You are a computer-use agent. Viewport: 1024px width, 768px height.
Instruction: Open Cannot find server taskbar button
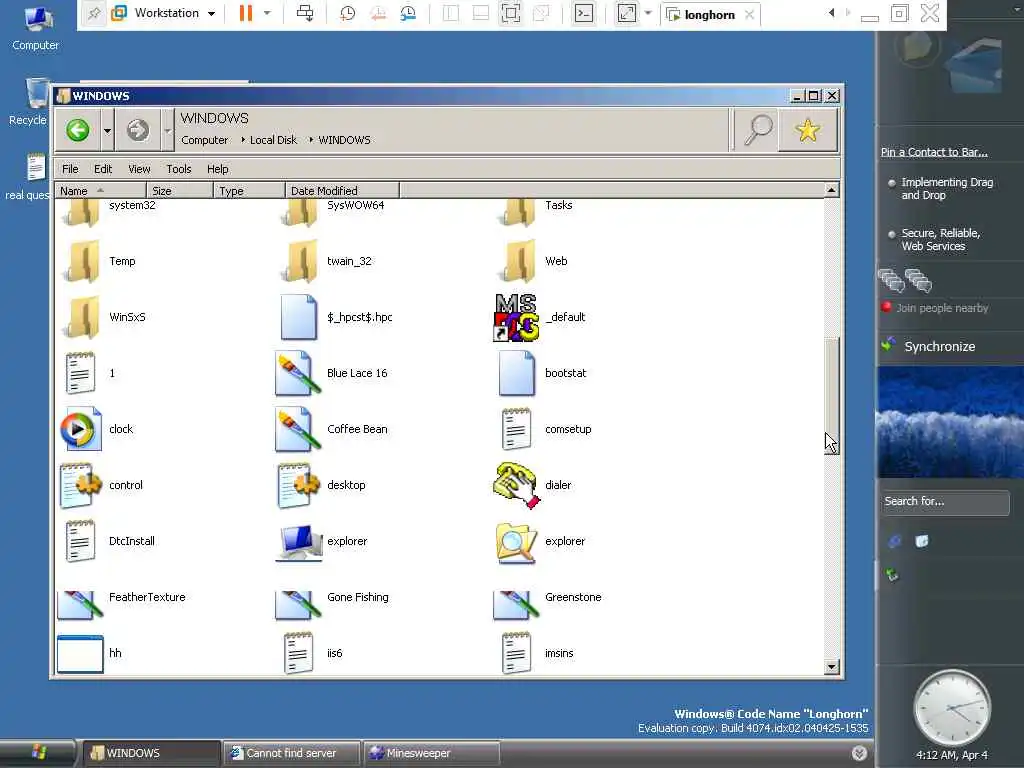[x=291, y=753]
